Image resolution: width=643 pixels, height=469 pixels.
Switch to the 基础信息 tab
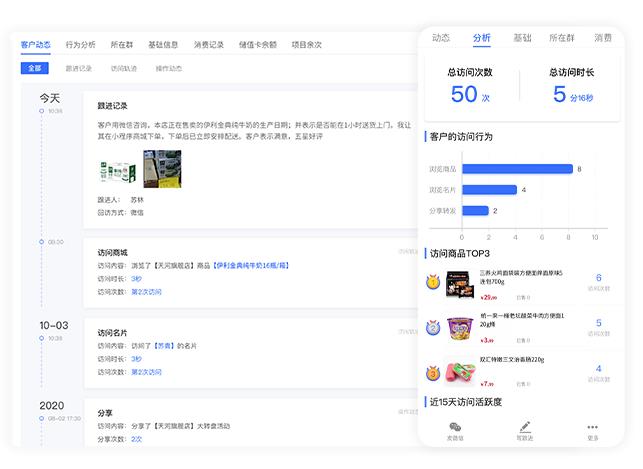tap(163, 45)
